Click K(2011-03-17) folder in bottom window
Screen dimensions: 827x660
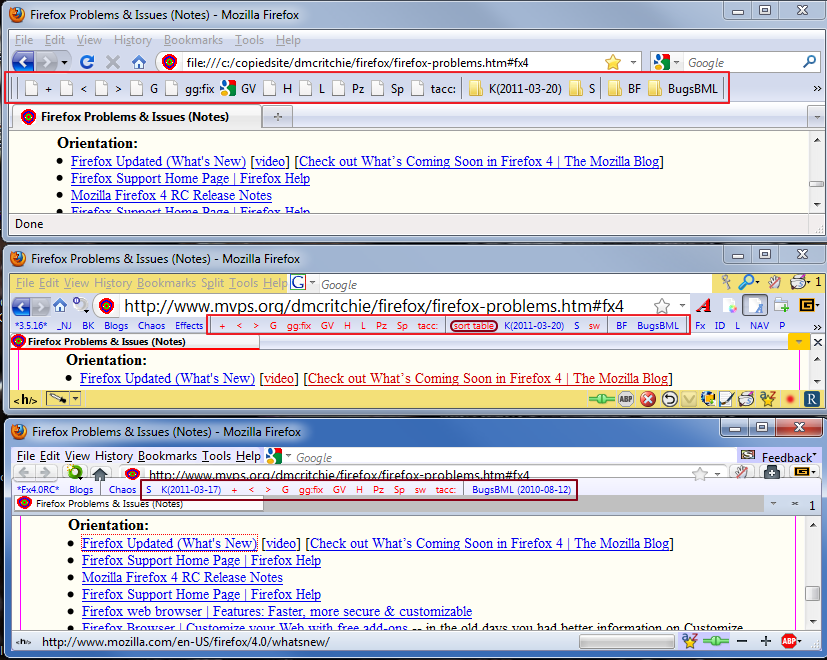pyautogui.click(x=191, y=490)
